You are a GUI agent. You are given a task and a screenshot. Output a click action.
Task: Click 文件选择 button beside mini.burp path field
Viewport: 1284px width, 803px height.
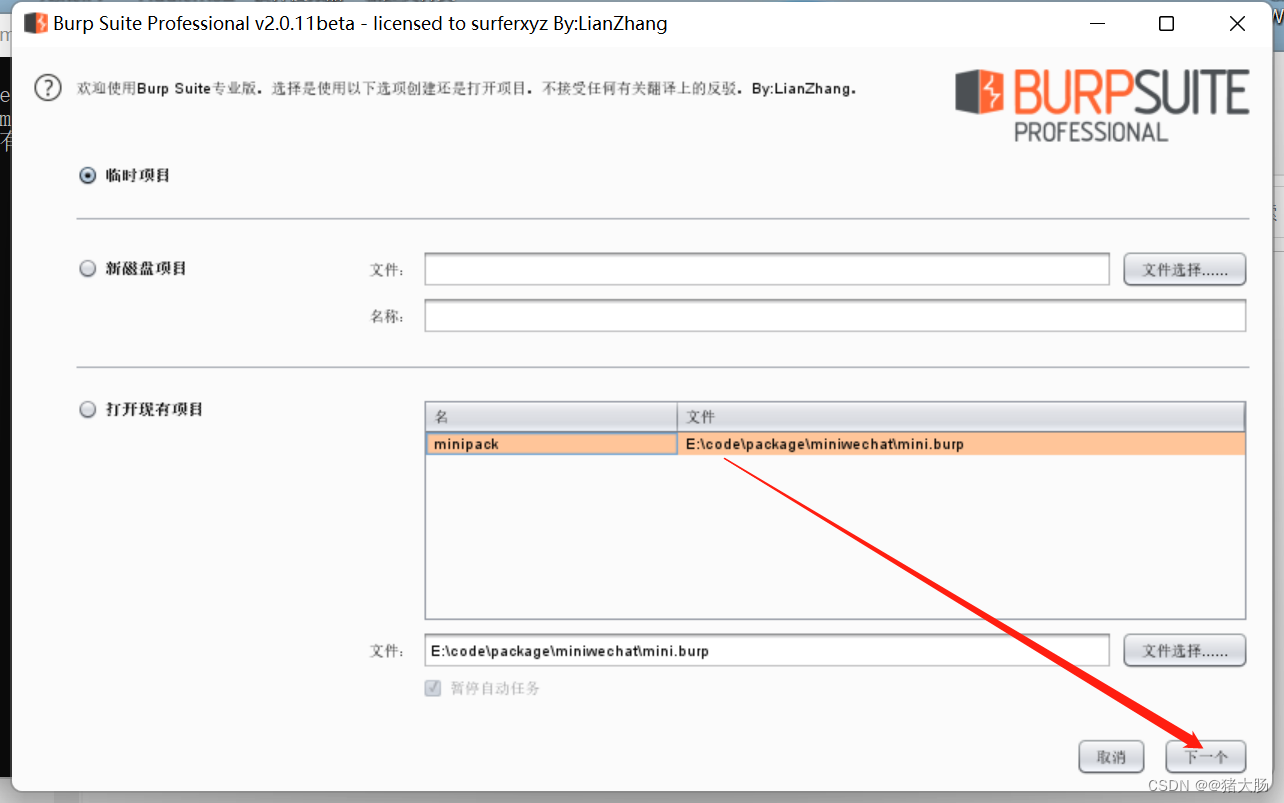[1185, 650]
